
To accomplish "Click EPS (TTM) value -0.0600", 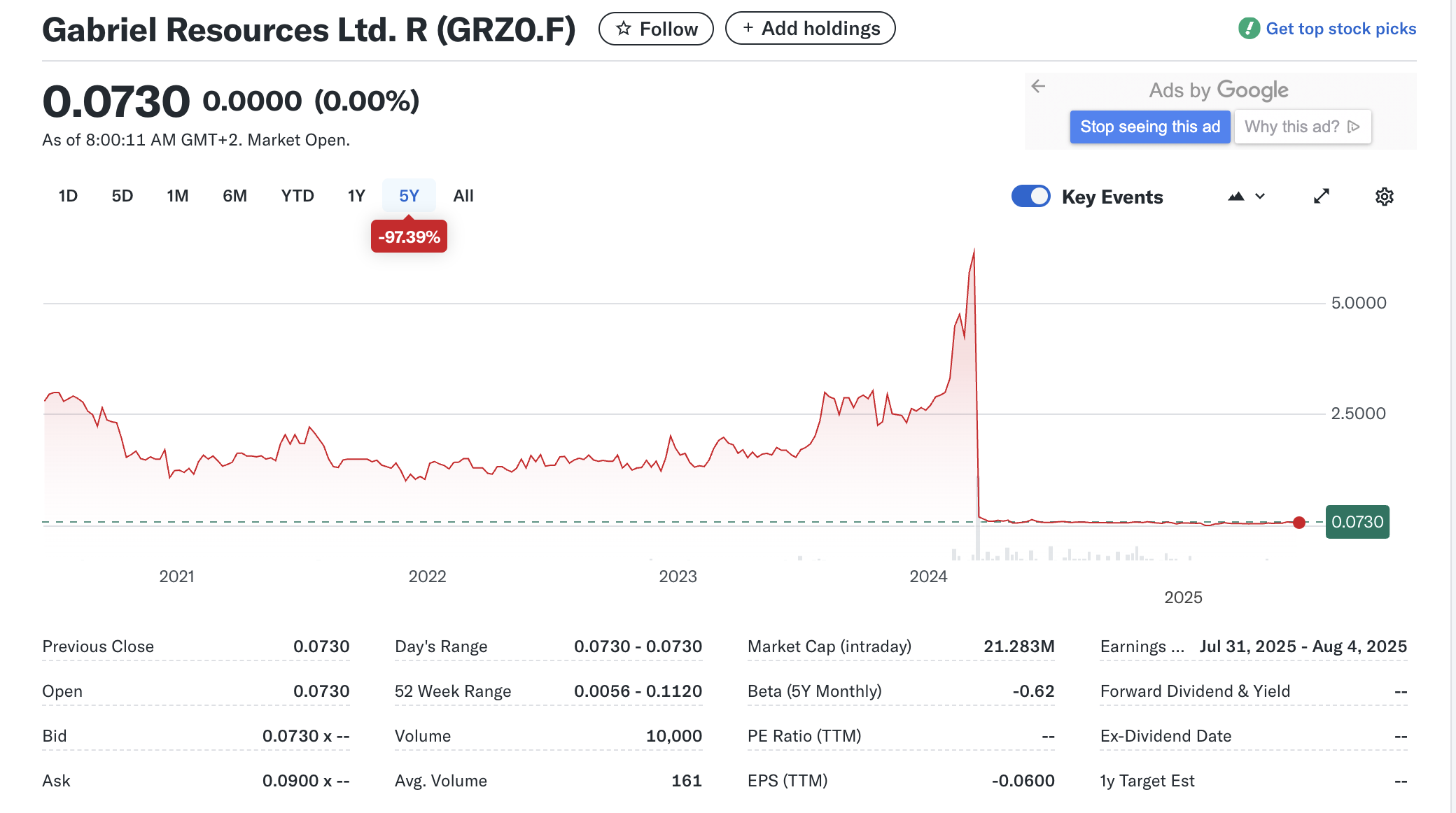I will pyautogui.click(x=1023, y=781).
